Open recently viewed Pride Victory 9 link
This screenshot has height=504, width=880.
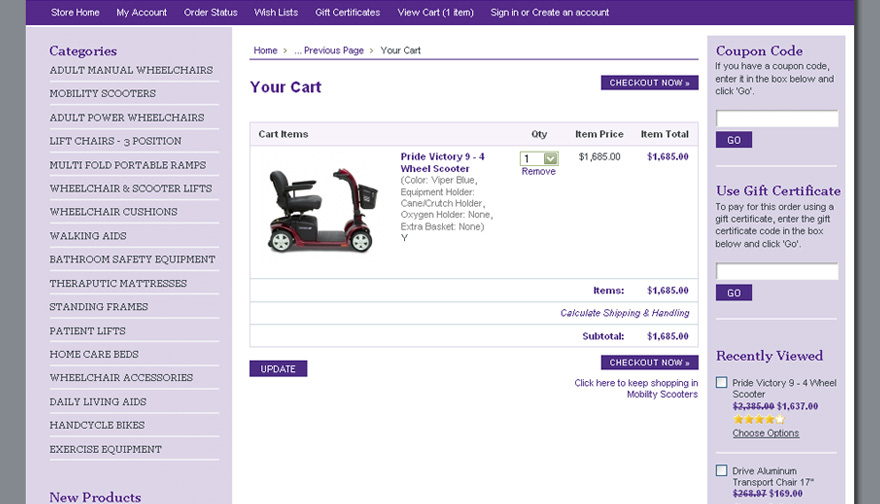coord(784,388)
